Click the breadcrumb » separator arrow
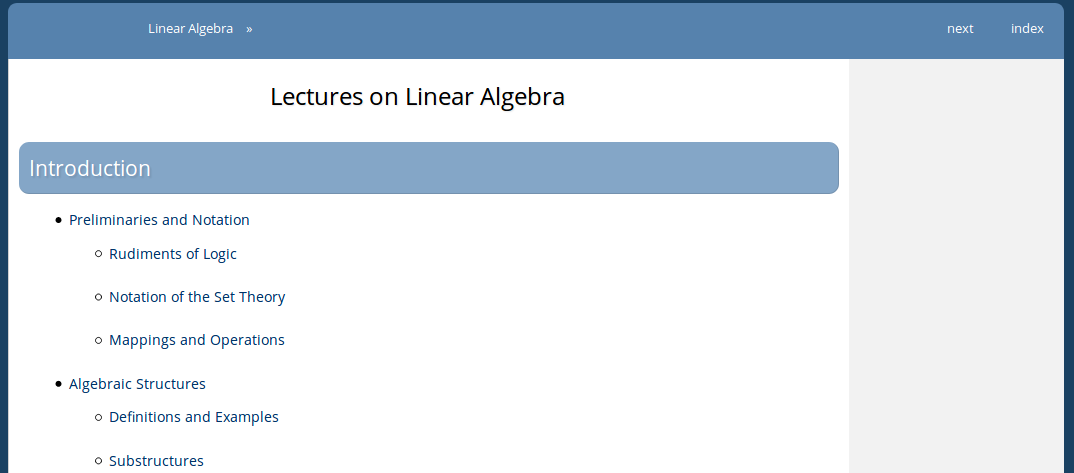1074x473 pixels. coord(249,29)
